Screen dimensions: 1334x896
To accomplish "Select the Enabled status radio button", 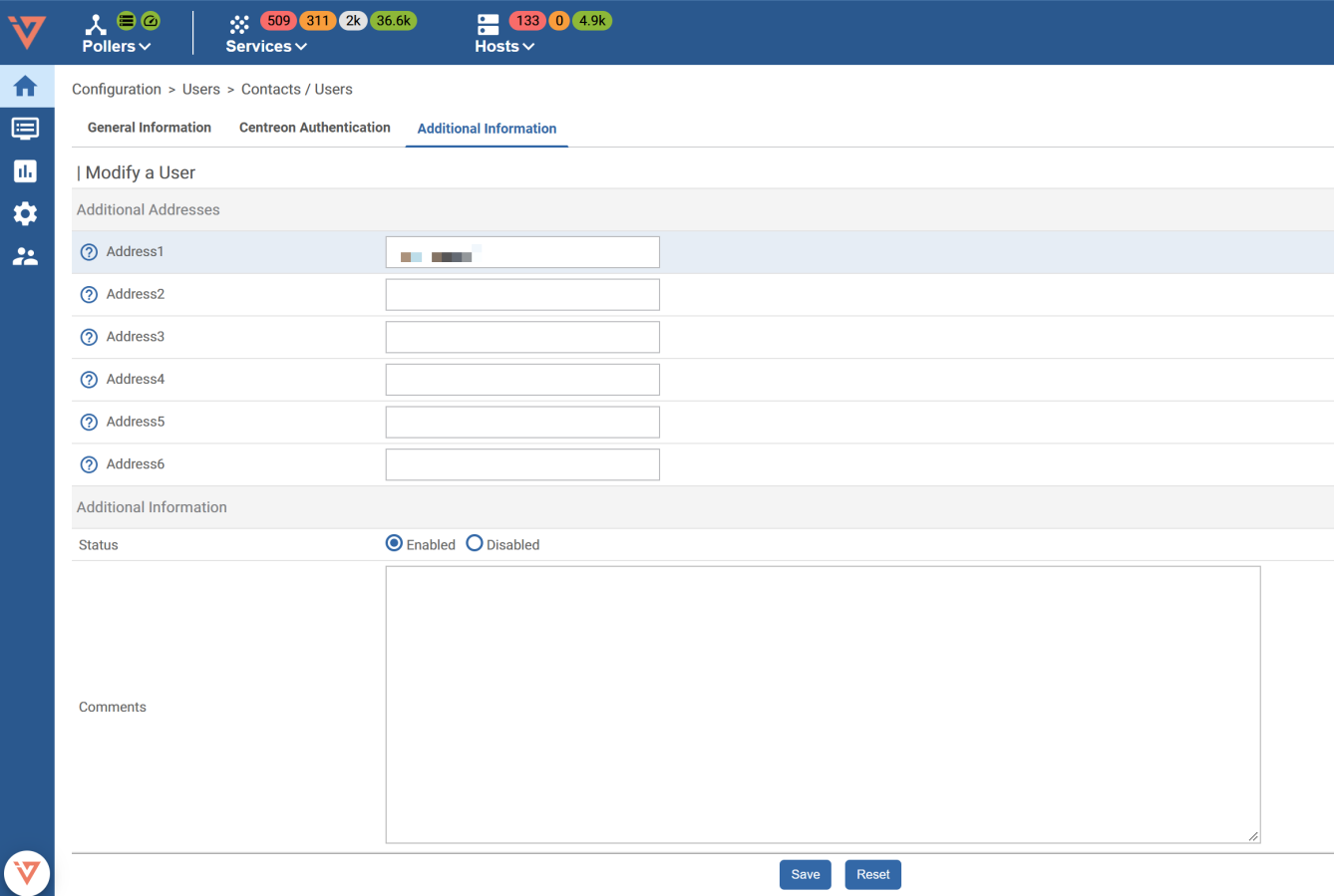I will click(x=395, y=543).
